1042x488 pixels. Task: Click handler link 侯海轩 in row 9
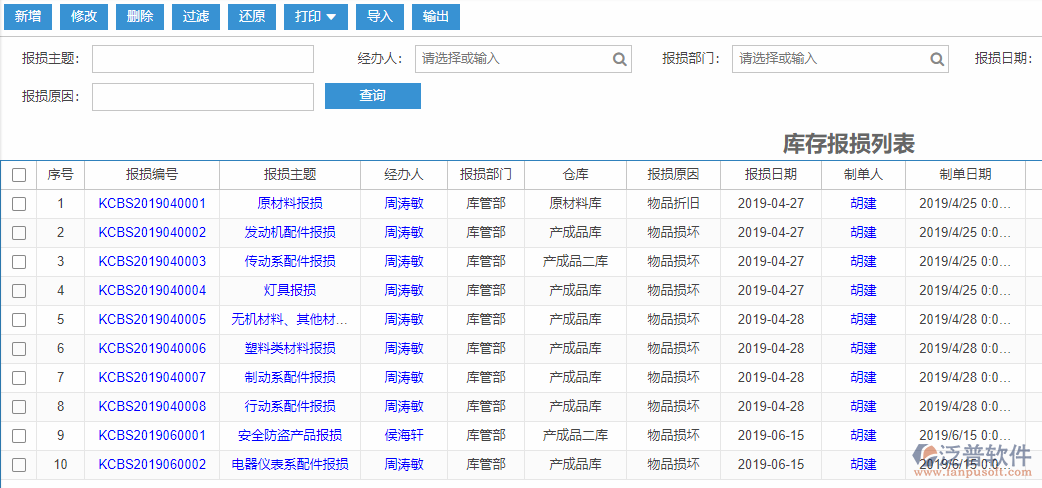(404, 435)
